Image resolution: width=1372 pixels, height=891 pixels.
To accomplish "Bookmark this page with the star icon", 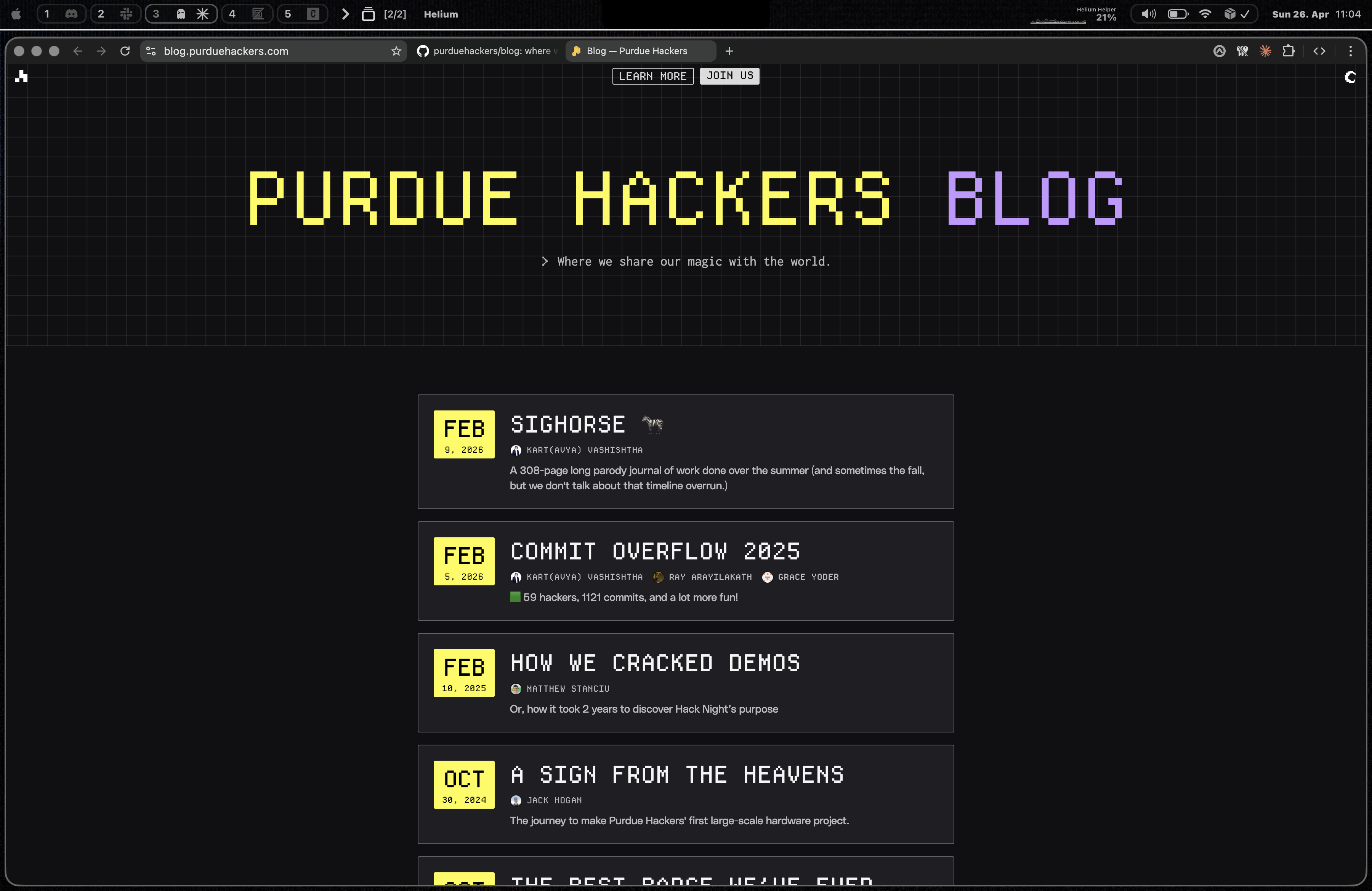I will click(396, 51).
